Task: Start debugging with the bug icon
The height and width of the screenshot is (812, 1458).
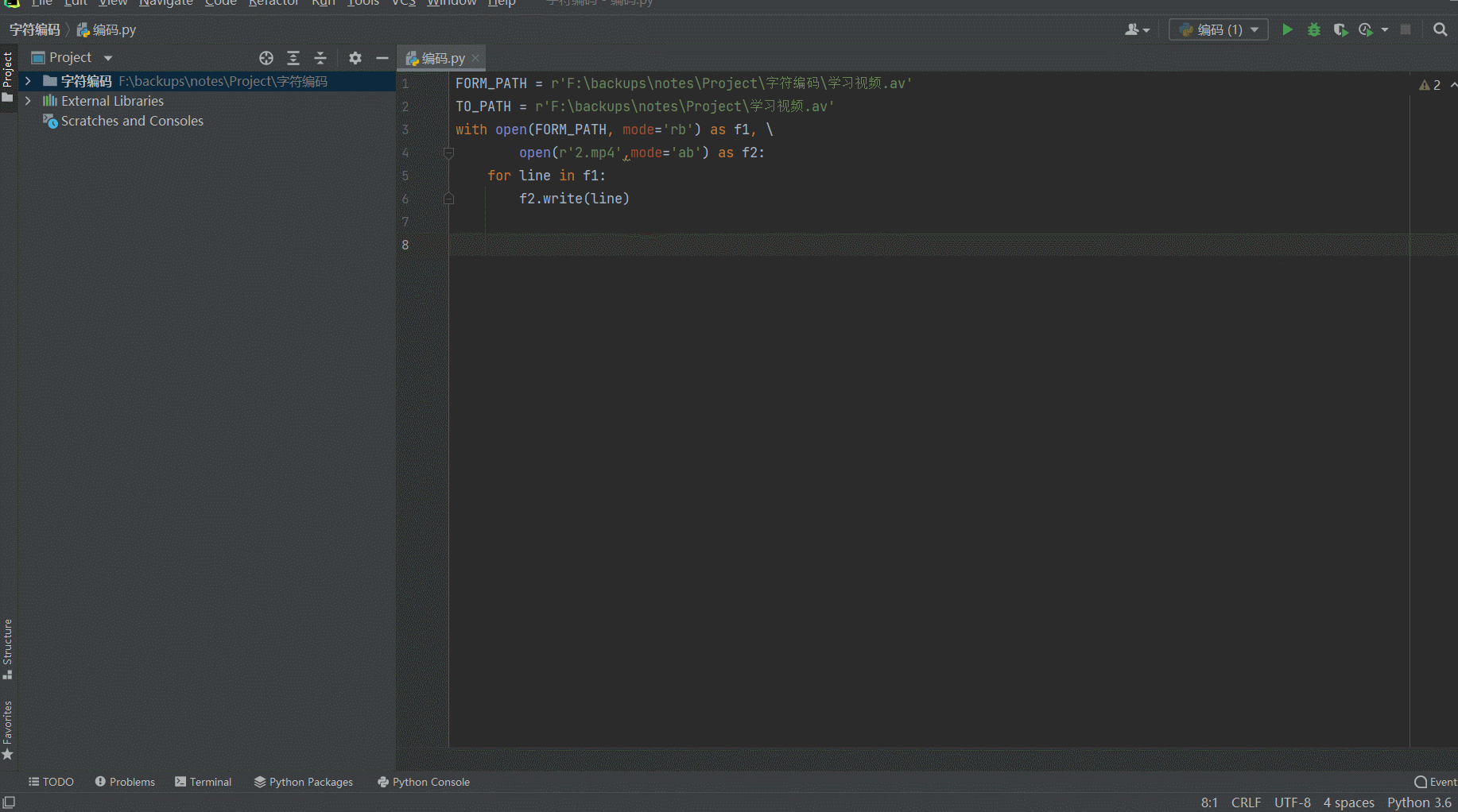Action: pyautogui.click(x=1314, y=29)
